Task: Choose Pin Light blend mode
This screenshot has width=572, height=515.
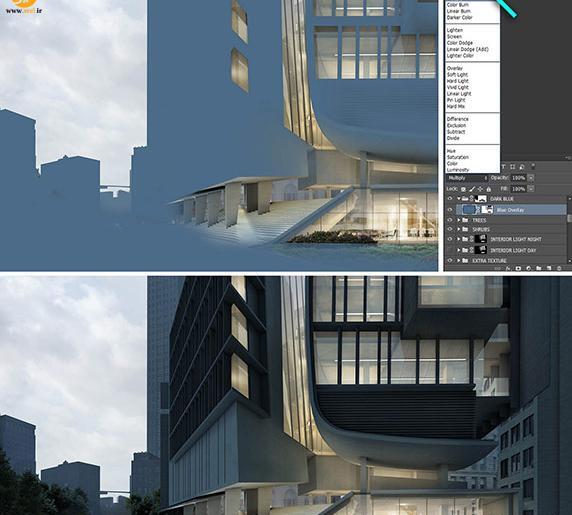Action: [x=456, y=100]
